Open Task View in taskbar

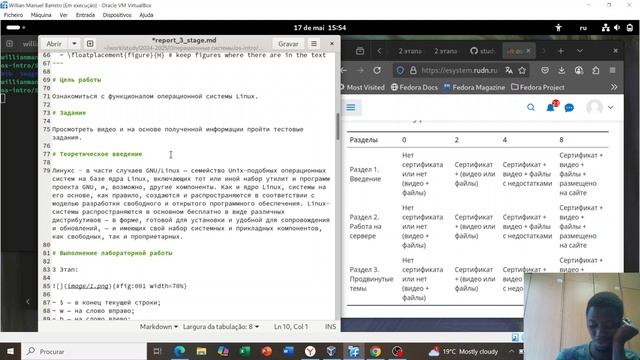click(158, 351)
